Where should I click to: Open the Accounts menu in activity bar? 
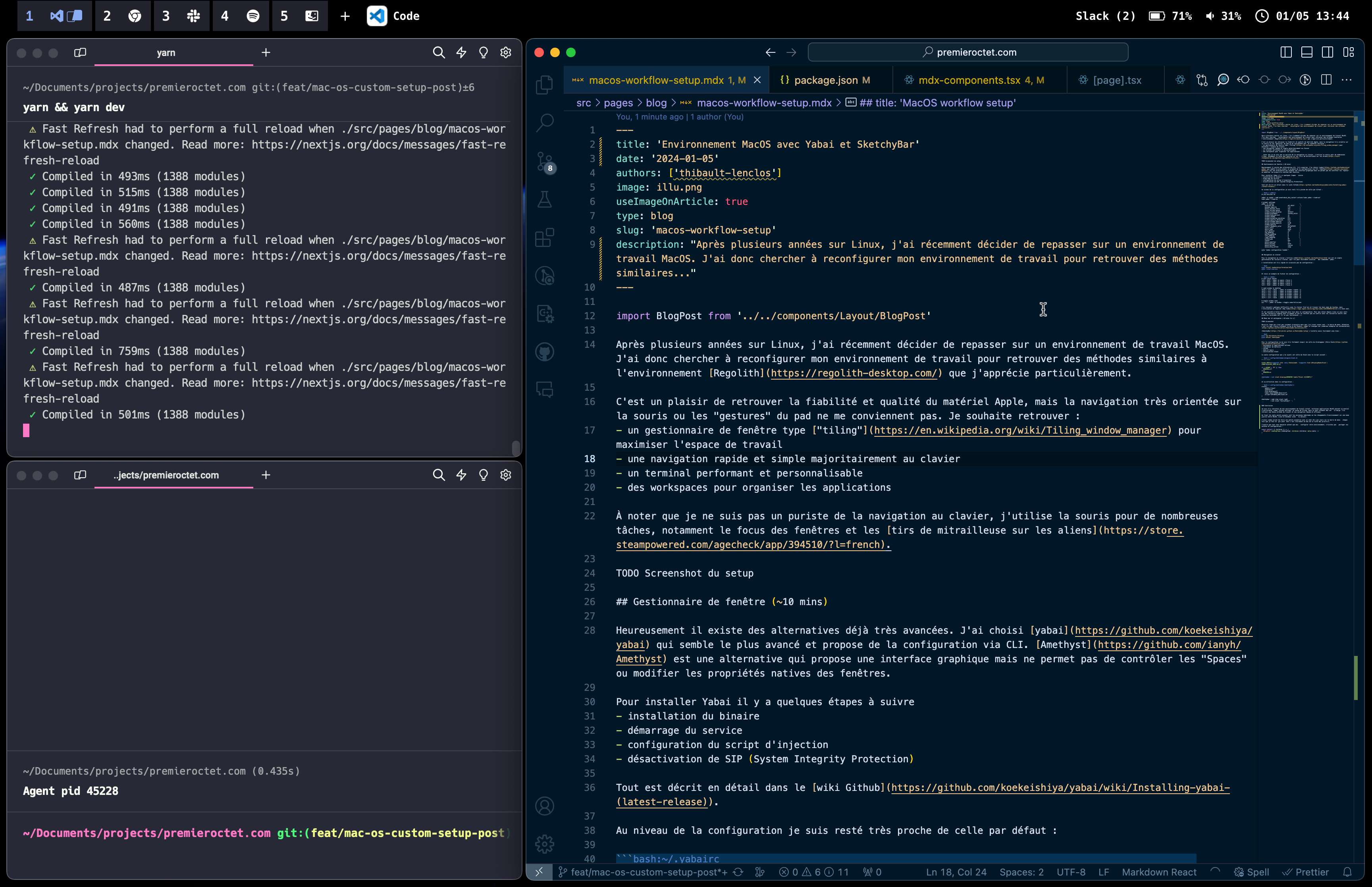pyautogui.click(x=544, y=806)
